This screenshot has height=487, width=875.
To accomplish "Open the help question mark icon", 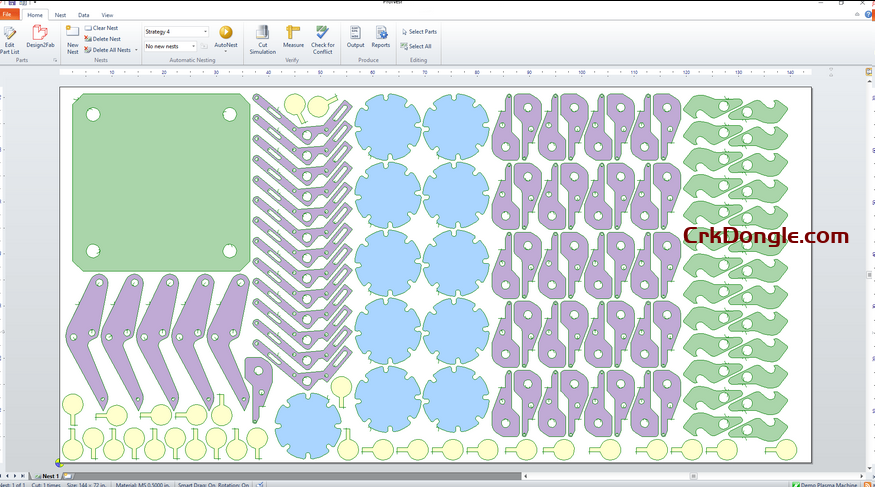I will (868, 16).
